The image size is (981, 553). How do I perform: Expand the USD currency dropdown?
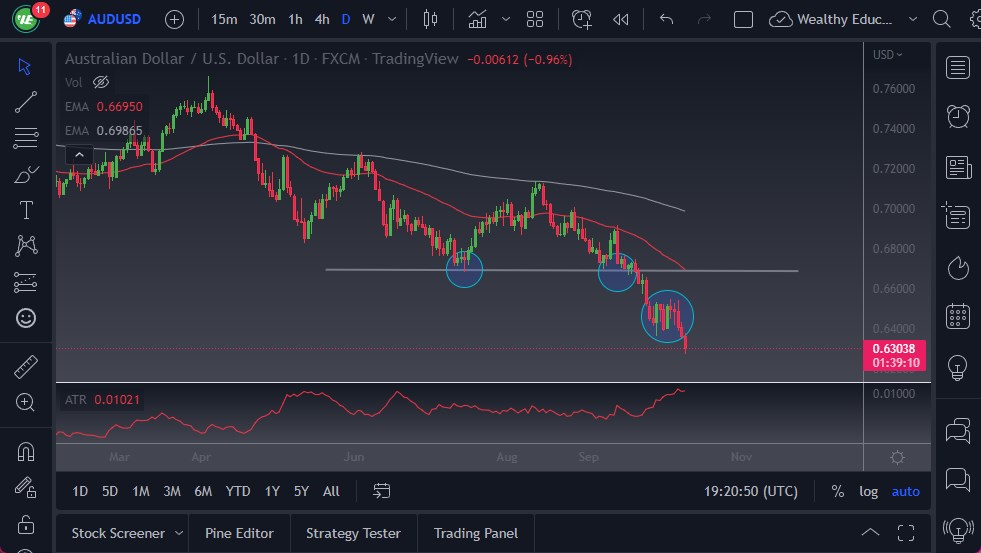tap(887, 55)
